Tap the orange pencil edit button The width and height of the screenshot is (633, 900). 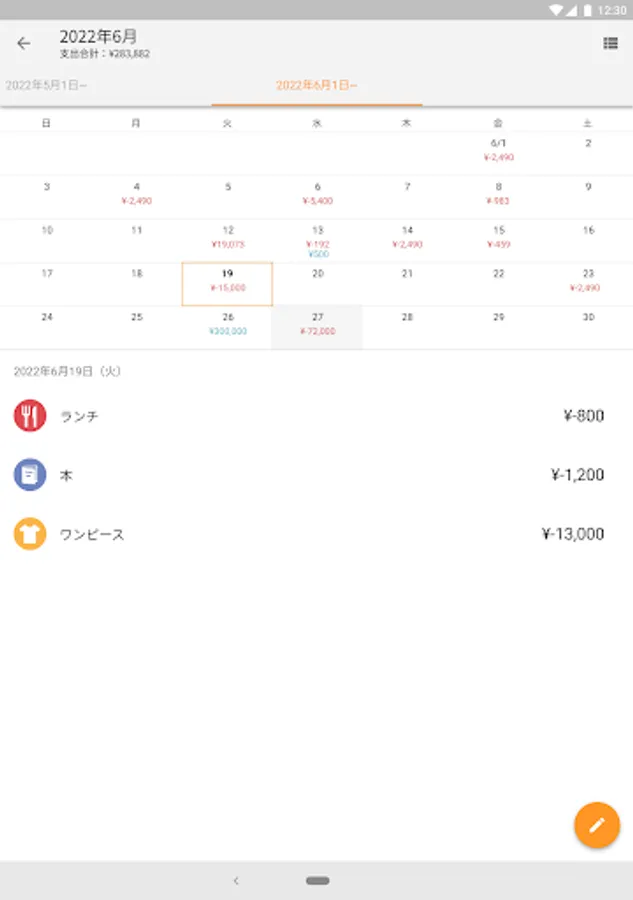tap(597, 825)
